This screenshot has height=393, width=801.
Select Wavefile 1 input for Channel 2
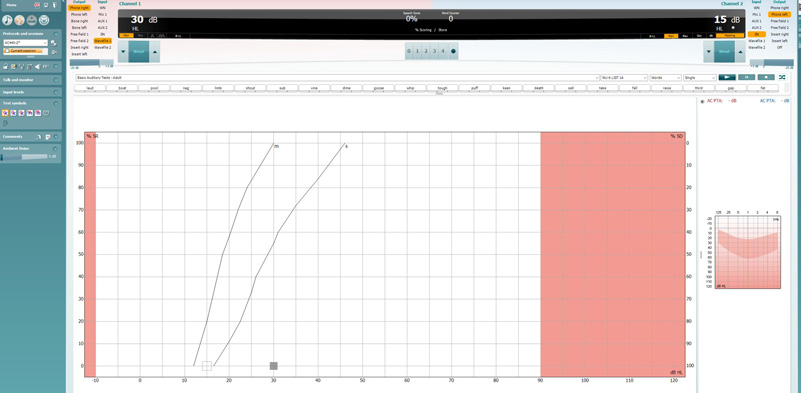(x=757, y=40)
